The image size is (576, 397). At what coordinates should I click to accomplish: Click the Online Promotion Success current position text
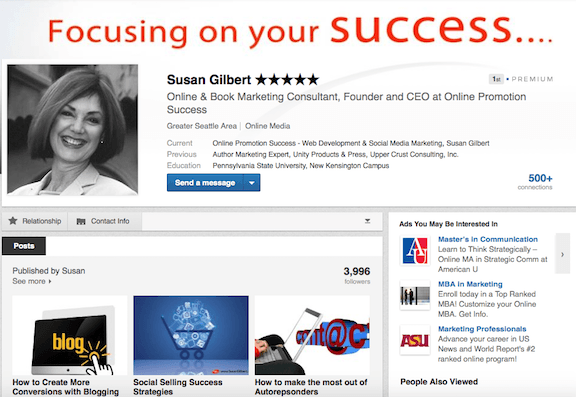pyautogui.click(x=351, y=143)
